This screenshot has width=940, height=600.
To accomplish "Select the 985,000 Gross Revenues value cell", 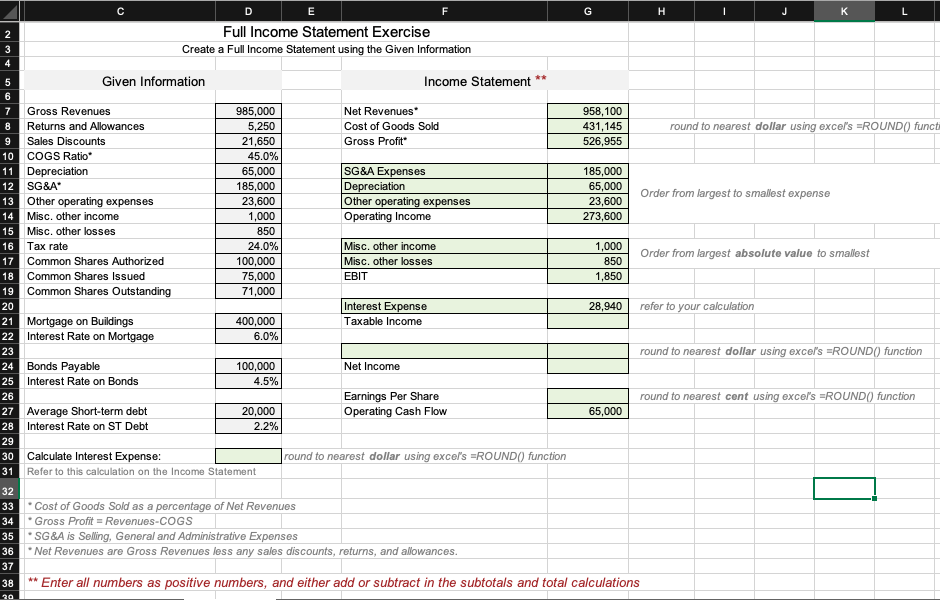I will 247,111.
